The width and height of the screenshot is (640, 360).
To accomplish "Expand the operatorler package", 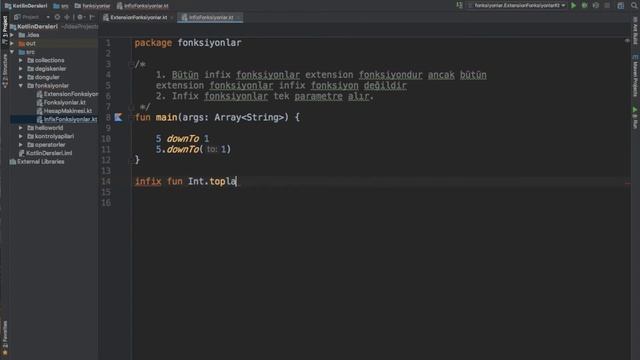I will tap(21, 145).
